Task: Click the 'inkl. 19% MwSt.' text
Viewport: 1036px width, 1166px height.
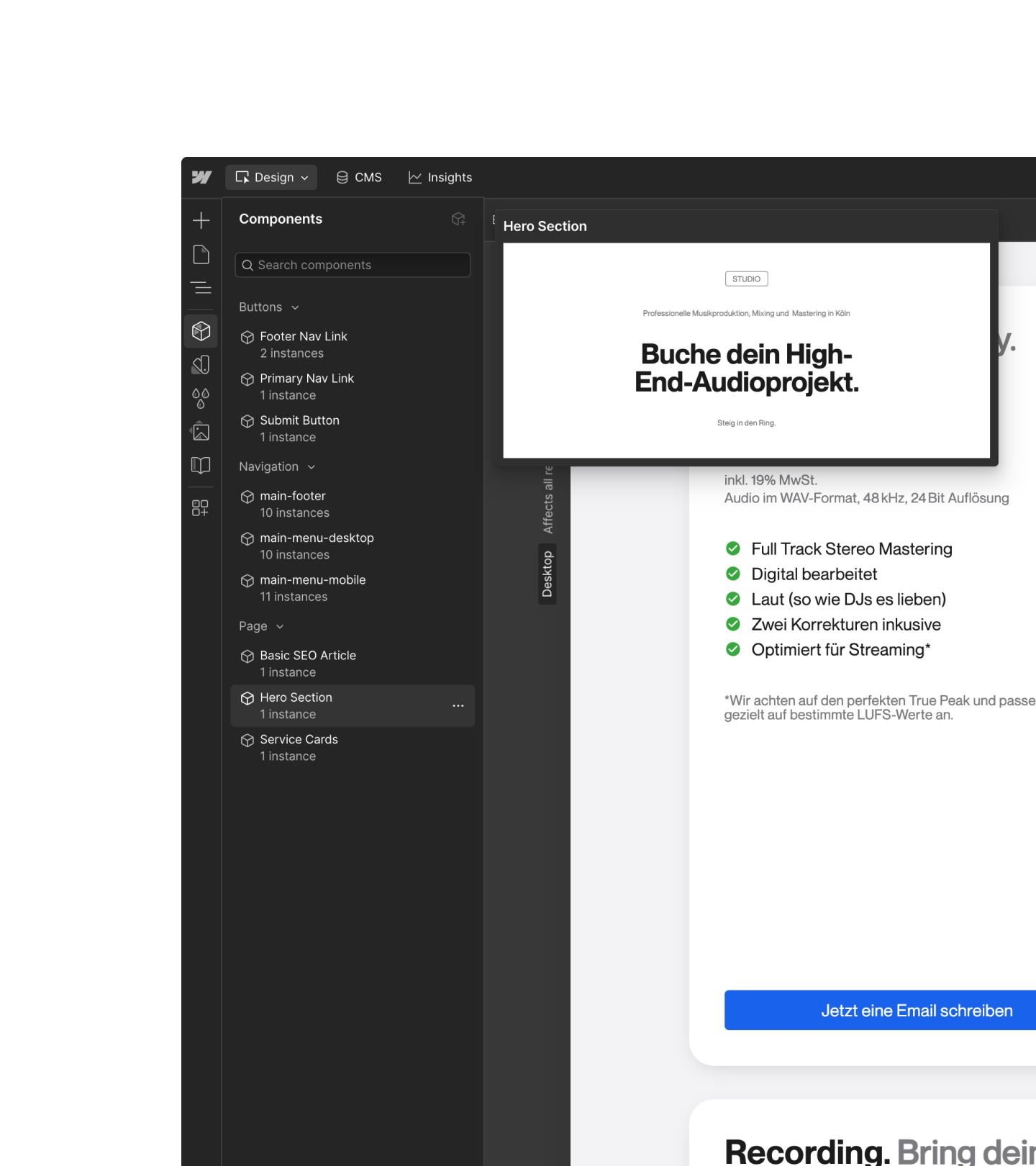Action: (771, 480)
